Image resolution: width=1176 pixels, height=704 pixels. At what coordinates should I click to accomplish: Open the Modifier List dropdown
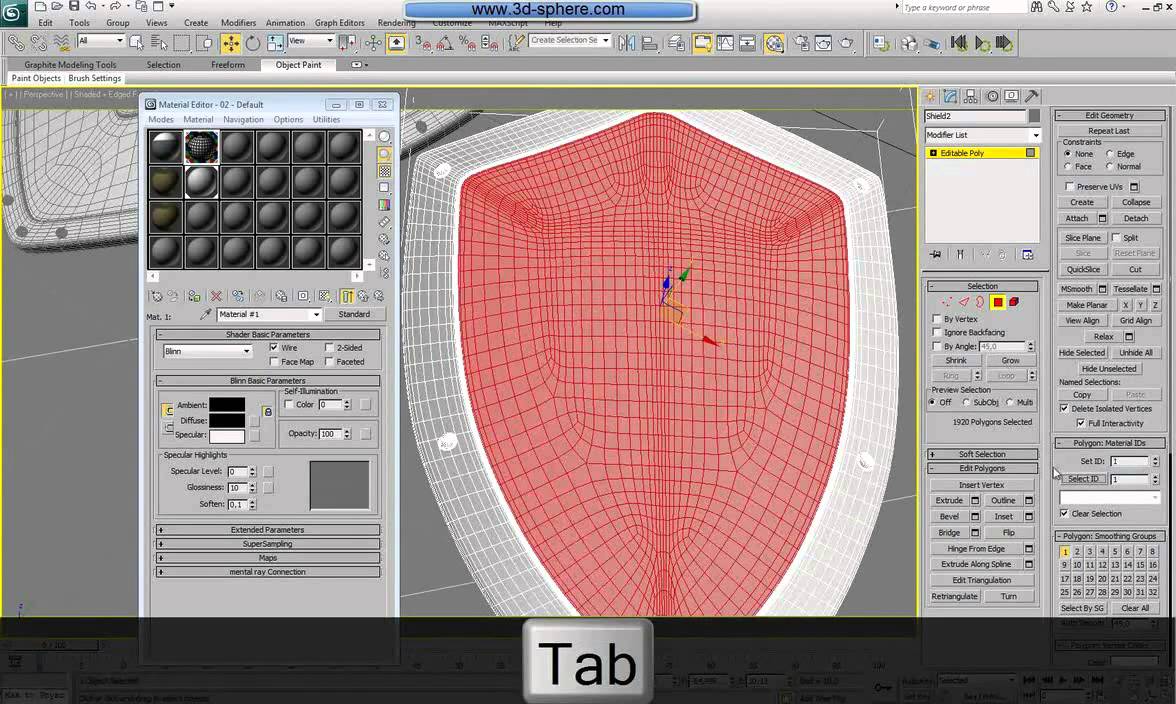pos(982,135)
